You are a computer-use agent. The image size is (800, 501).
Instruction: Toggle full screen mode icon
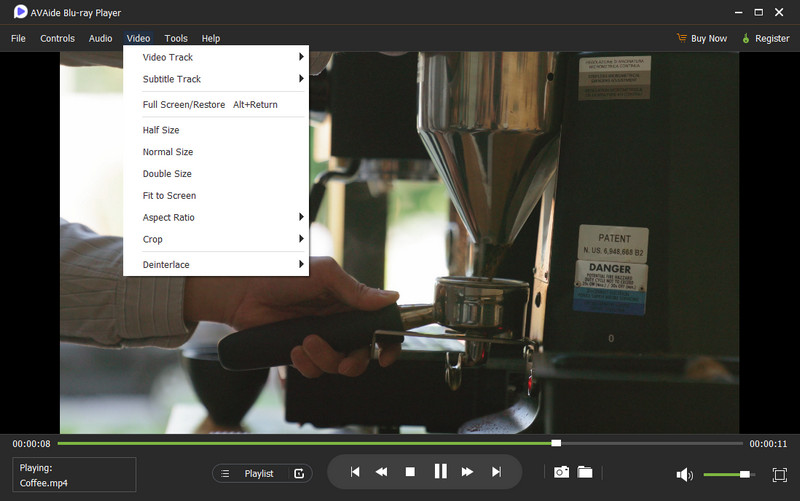(780, 474)
